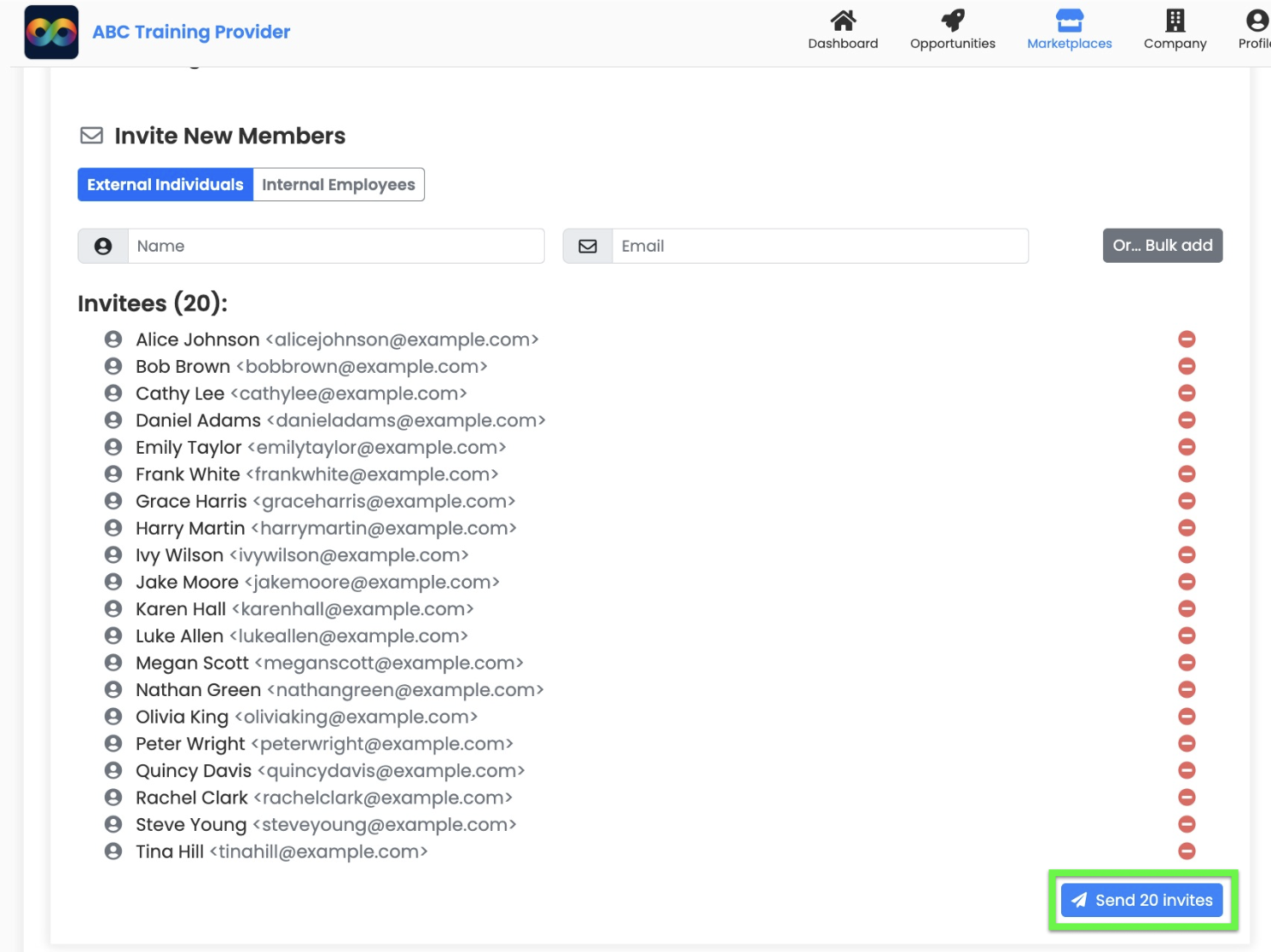Click the person icon beside Tina Hill
The image size is (1271, 952).
113,851
